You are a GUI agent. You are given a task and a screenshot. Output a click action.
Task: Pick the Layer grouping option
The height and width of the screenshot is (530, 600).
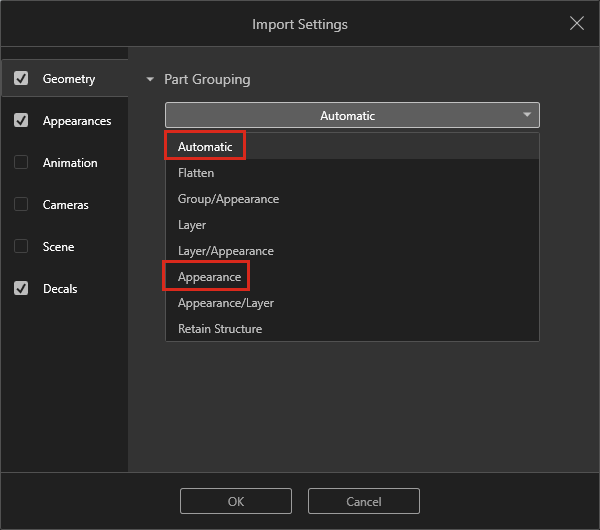(x=192, y=225)
